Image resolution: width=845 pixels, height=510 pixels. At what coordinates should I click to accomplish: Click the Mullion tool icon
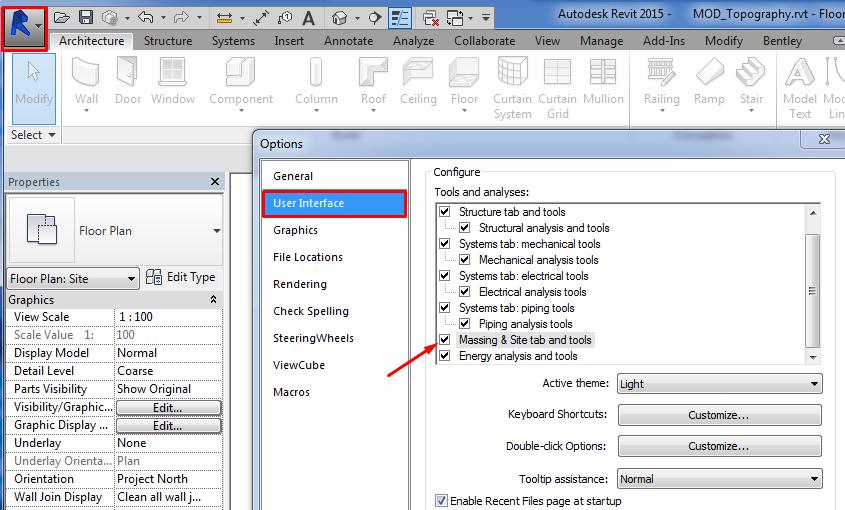tap(603, 72)
